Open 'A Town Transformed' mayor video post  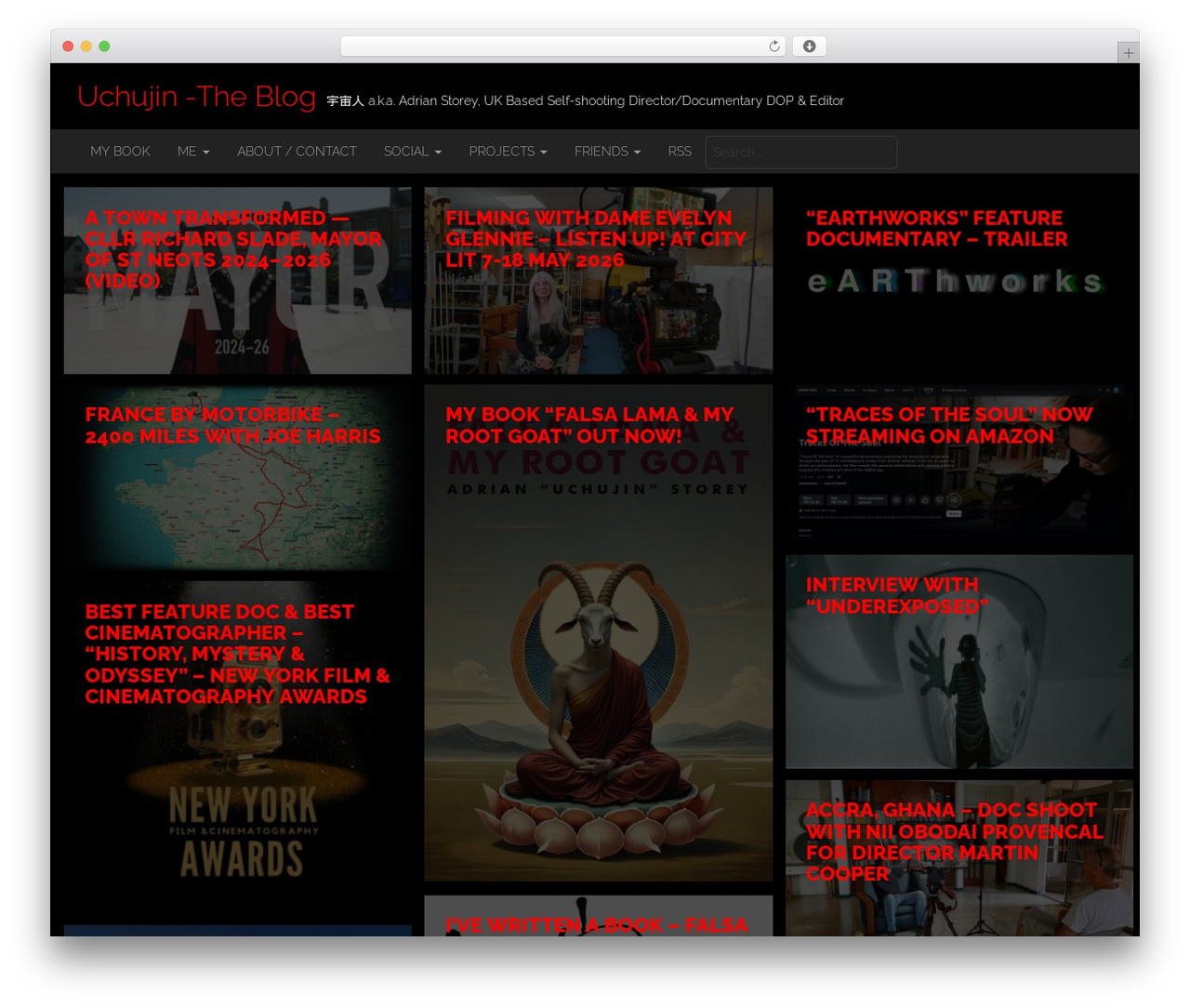pyautogui.click(x=233, y=249)
